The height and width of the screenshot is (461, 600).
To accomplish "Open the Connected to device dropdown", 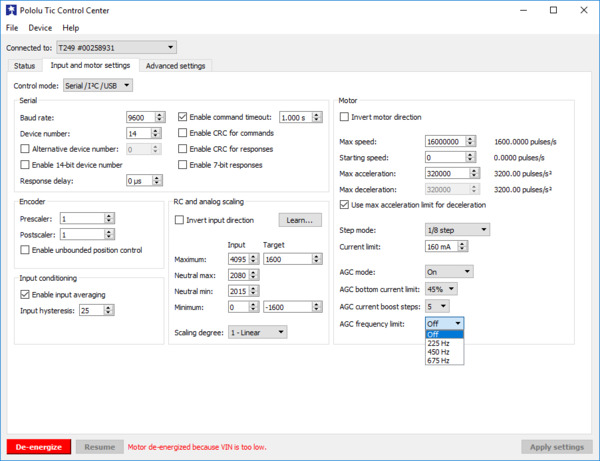I will tap(116, 47).
